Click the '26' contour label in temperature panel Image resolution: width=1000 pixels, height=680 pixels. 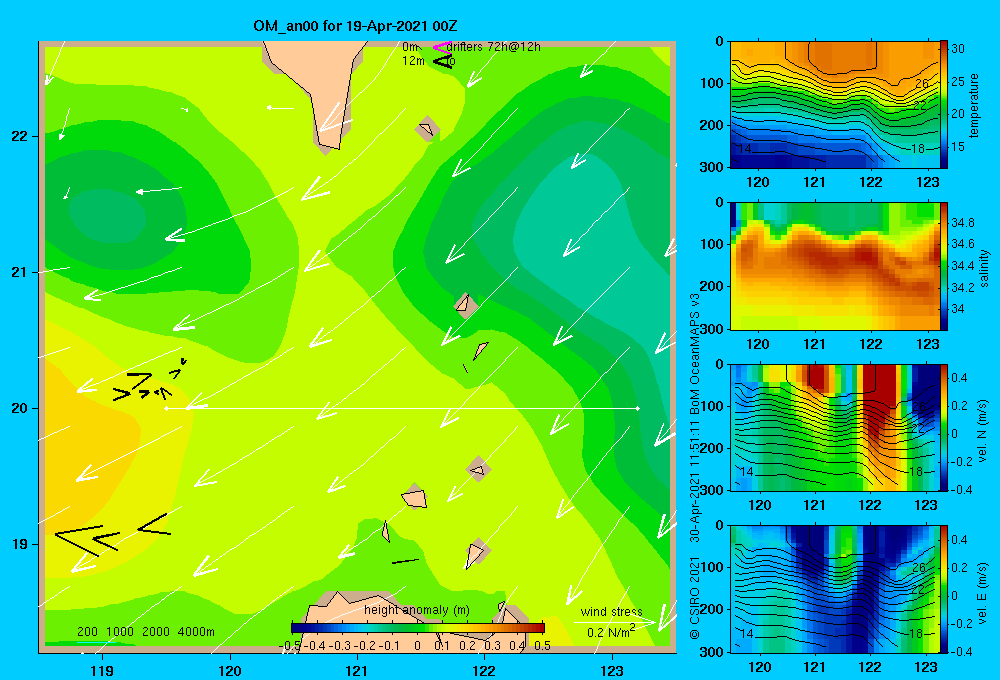(x=922, y=84)
